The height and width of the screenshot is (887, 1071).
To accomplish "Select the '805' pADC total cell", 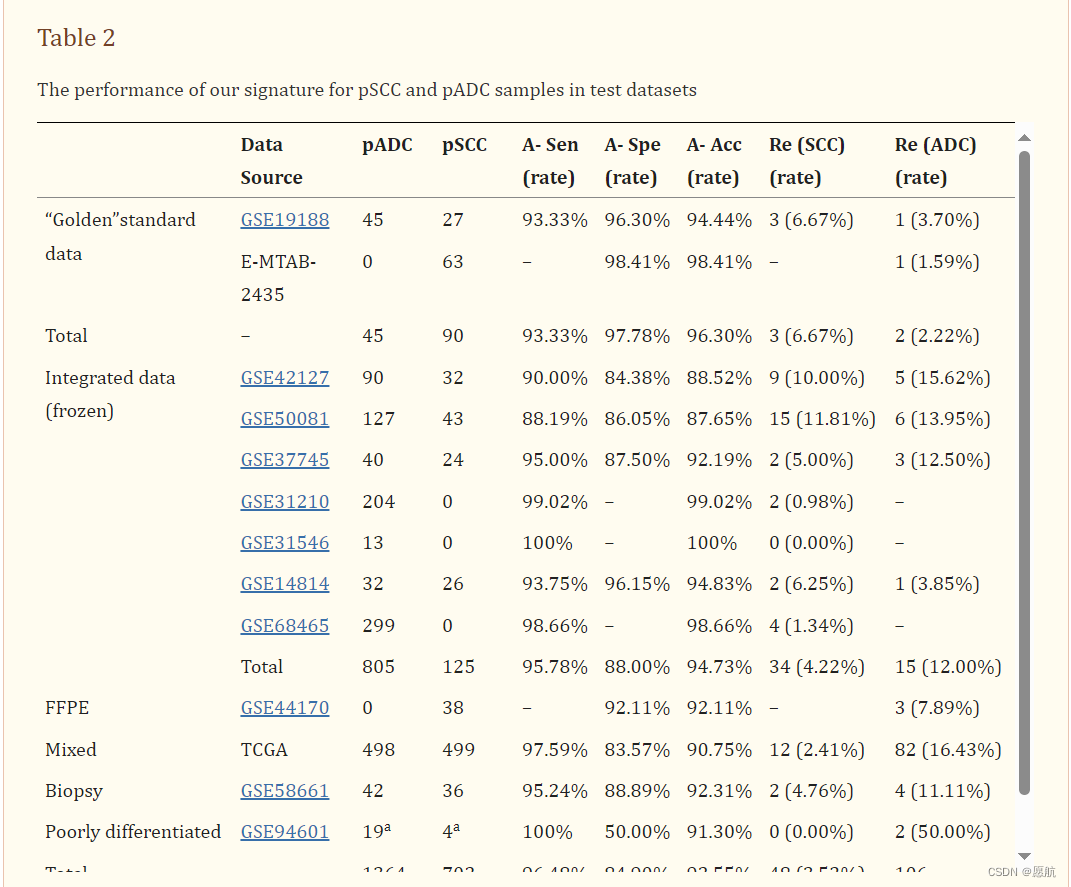I will [378, 666].
